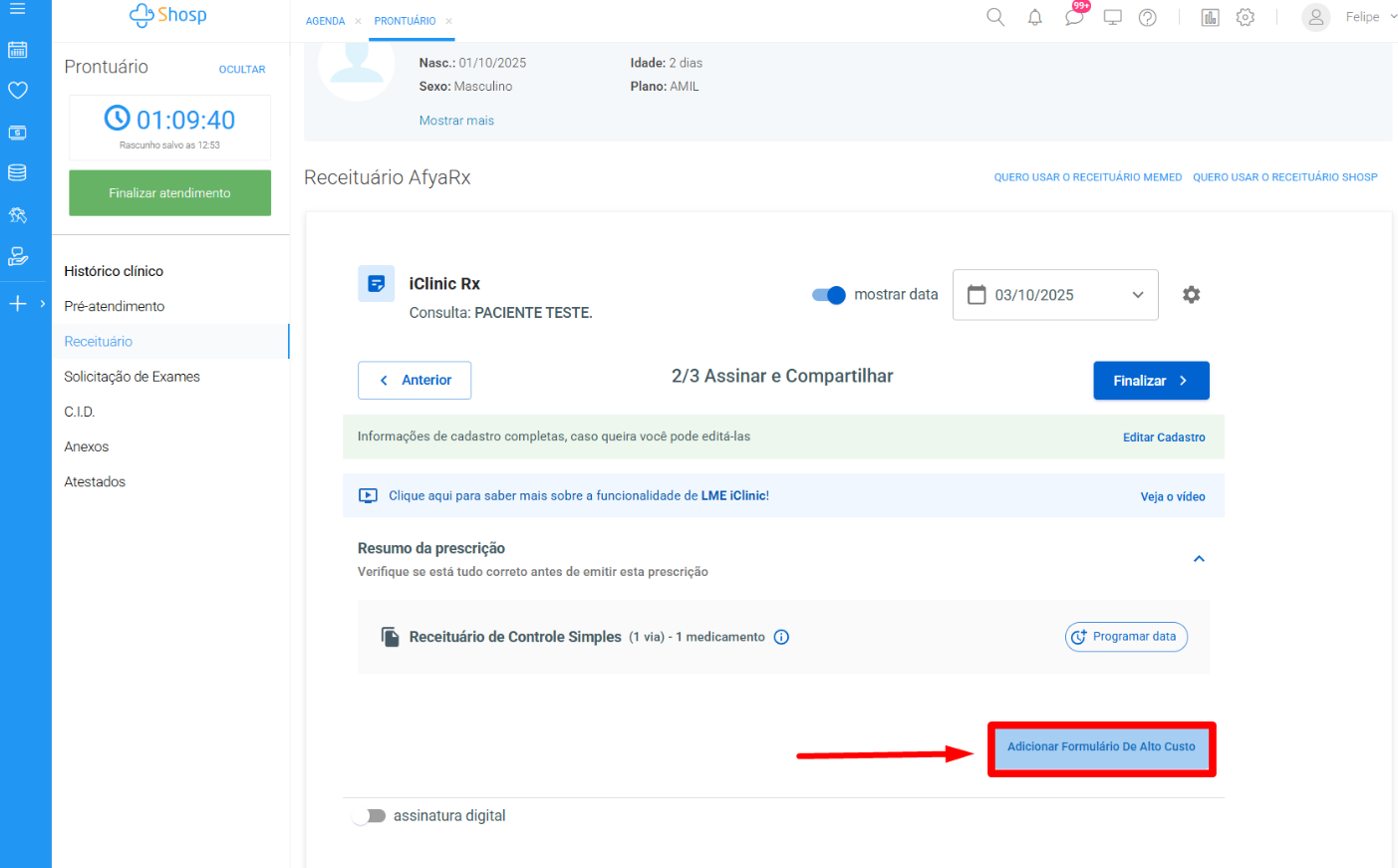Switch to the AGENDA tab
This screenshot has width=1398, height=868.
pos(325,21)
